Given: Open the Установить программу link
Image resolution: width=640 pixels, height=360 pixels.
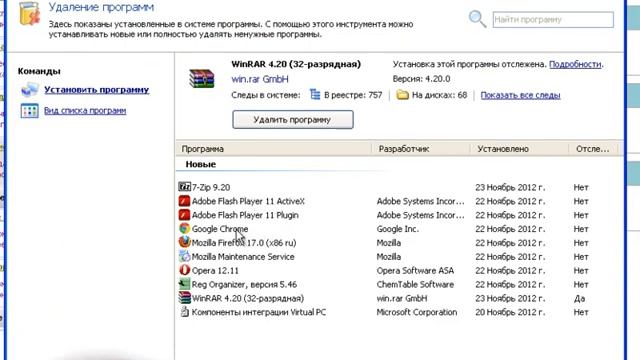Looking at the screenshot, I should pos(96,90).
